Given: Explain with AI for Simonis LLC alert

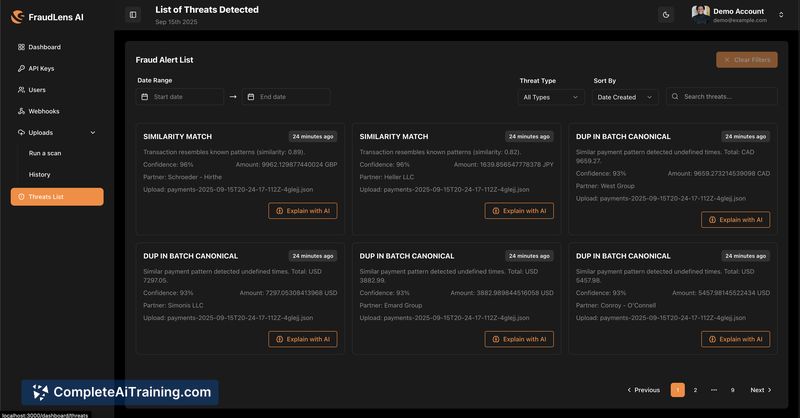Looking at the screenshot, I should (303, 339).
